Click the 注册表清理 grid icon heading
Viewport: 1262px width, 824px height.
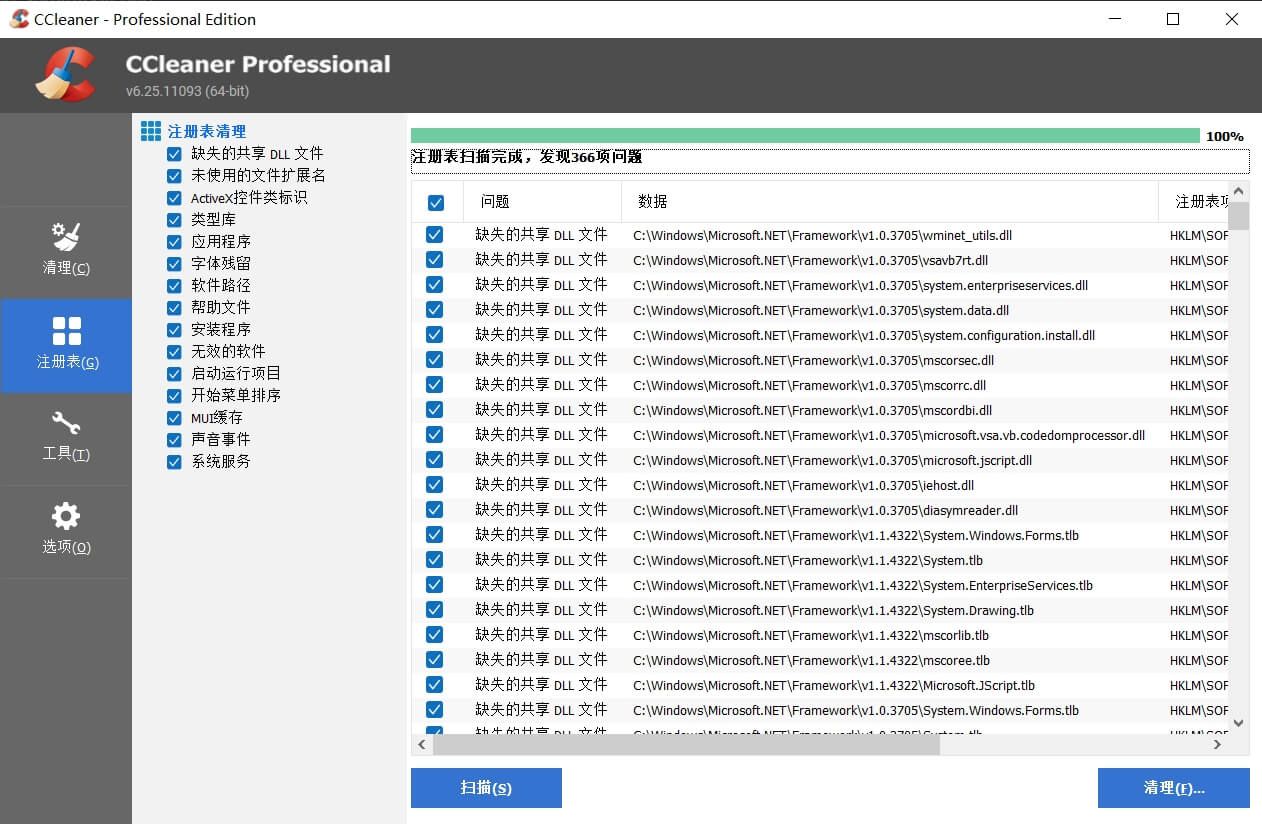click(x=151, y=131)
